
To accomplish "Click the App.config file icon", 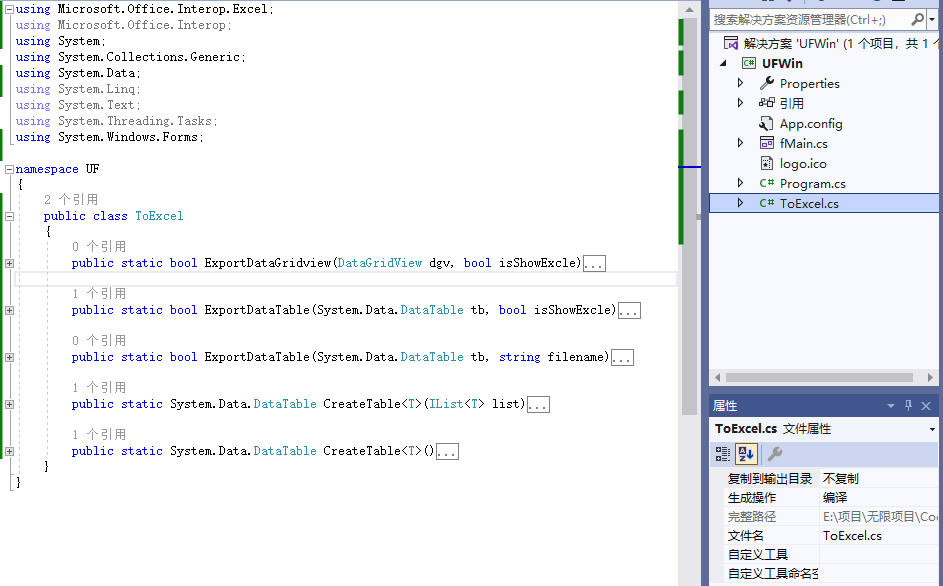I will tap(767, 124).
